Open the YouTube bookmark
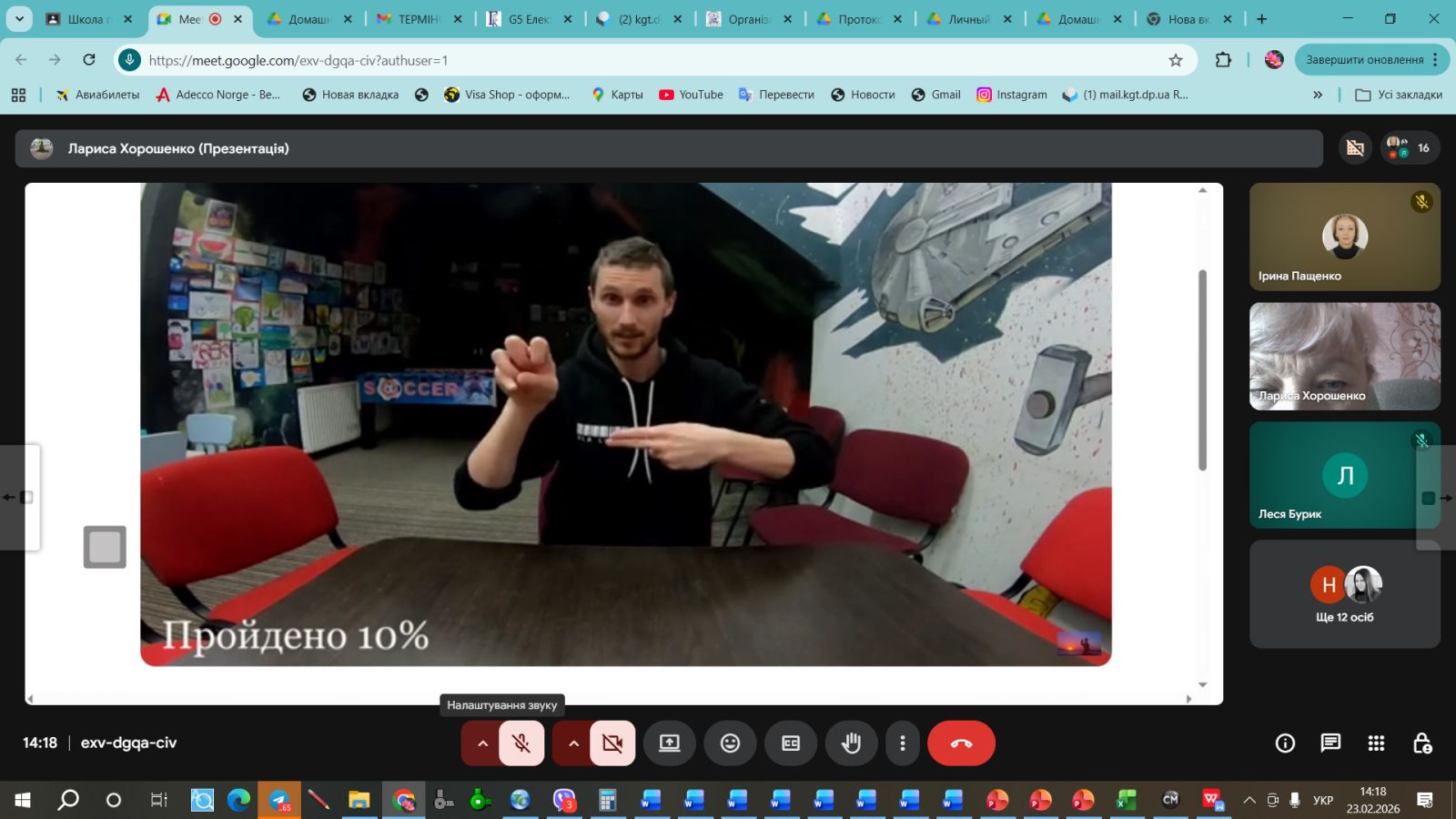Viewport: 1456px width, 819px height. pos(692,95)
